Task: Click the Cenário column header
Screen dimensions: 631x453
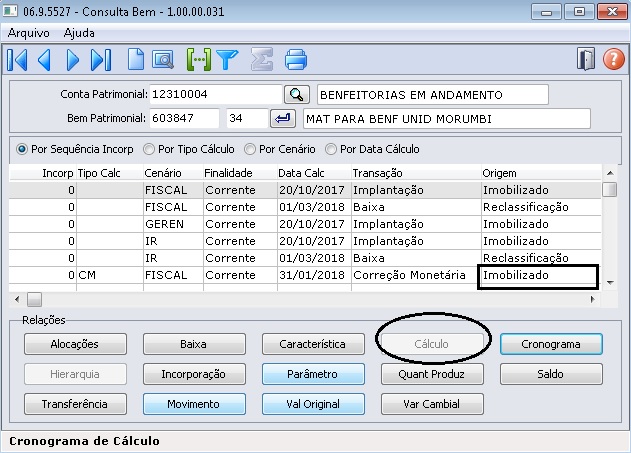Action: tap(173, 173)
